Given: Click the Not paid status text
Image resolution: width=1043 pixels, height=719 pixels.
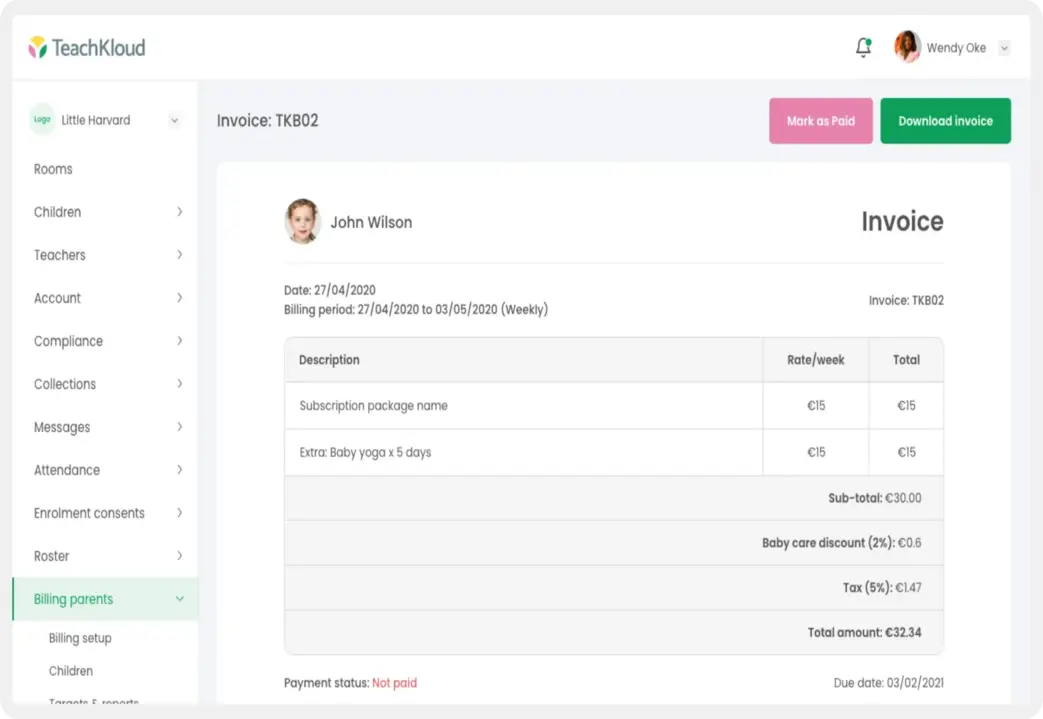Looking at the screenshot, I should (394, 683).
